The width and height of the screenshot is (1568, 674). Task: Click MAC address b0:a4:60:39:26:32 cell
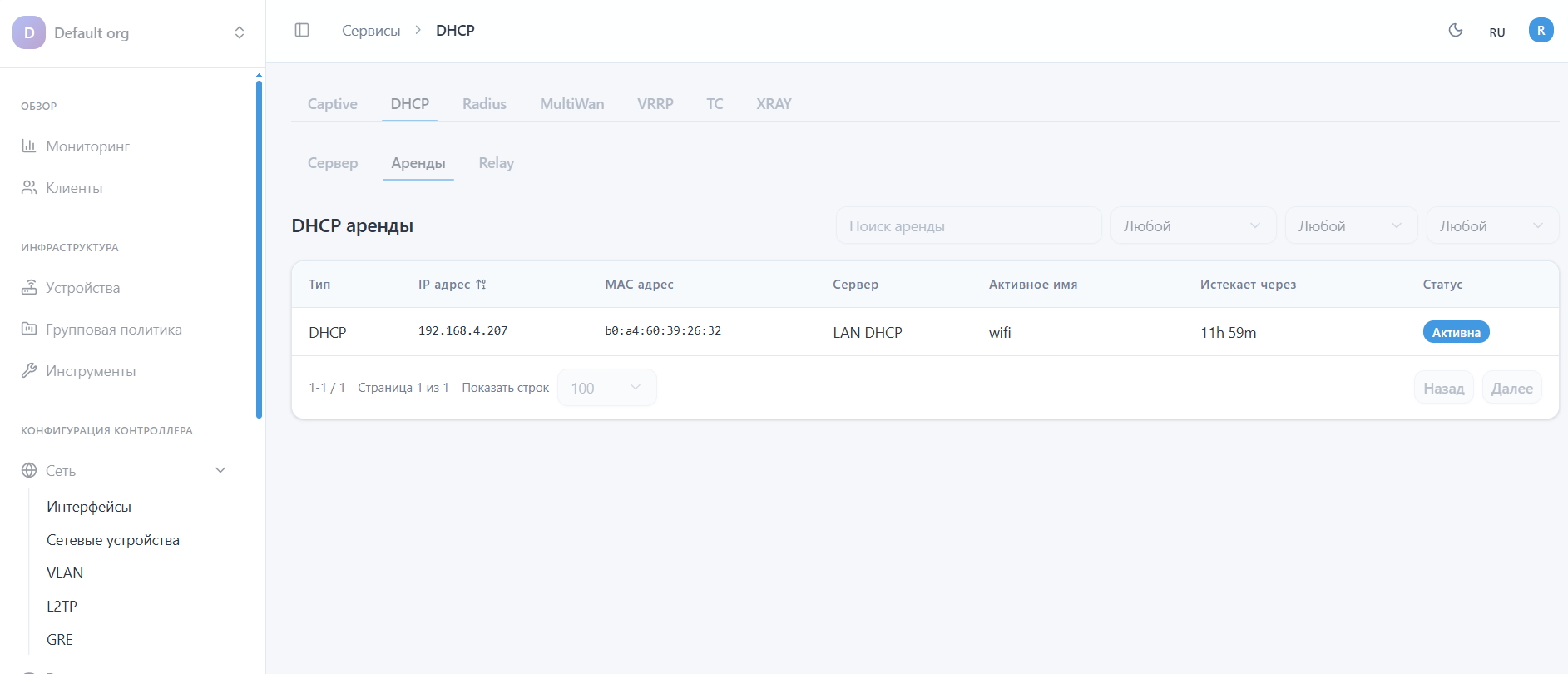[x=663, y=331]
